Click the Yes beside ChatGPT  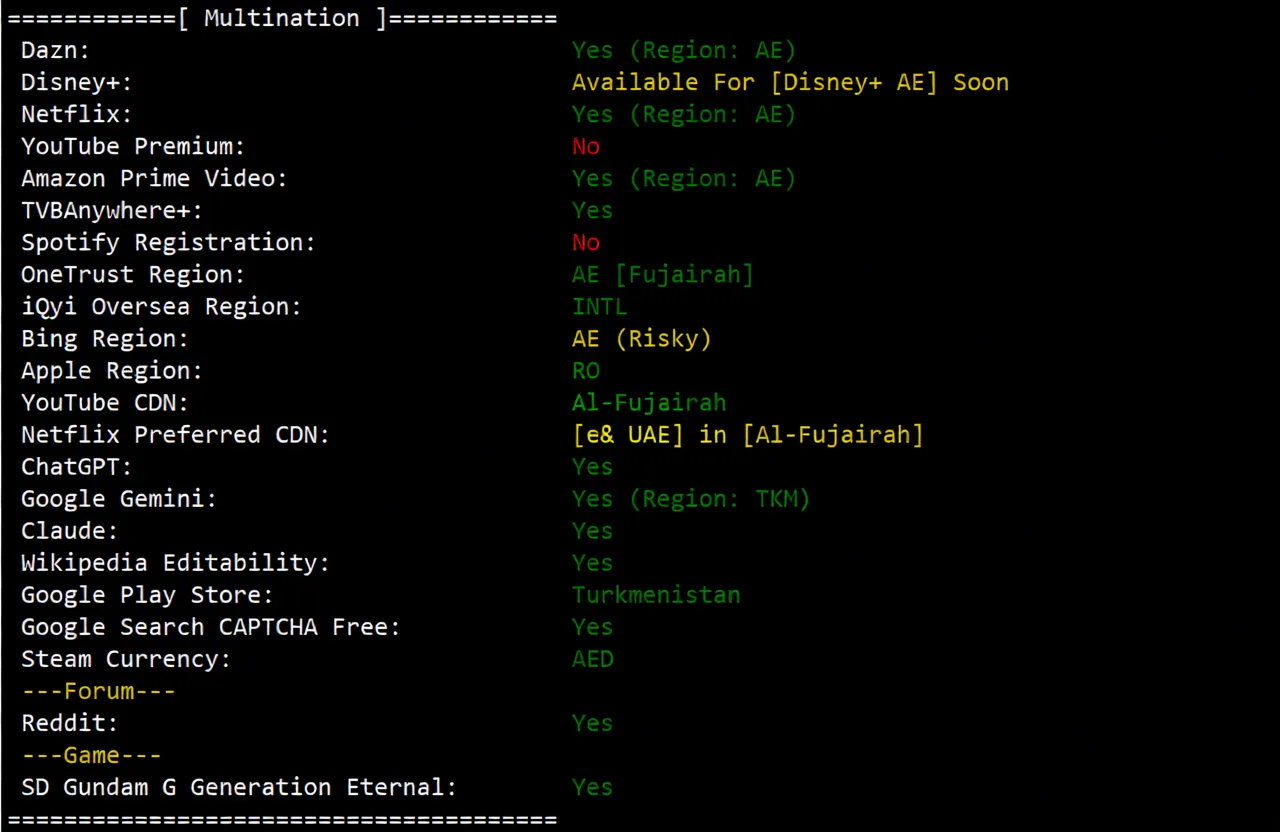593,466
